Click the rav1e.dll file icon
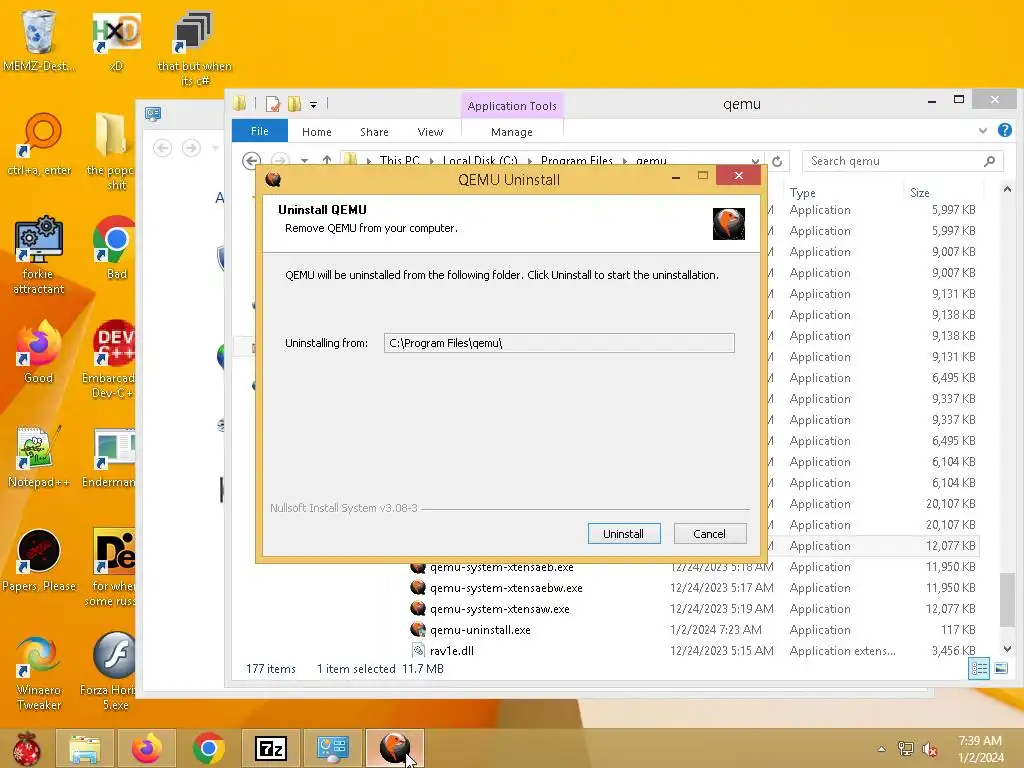Image resolution: width=1024 pixels, height=768 pixels. [418, 650]
